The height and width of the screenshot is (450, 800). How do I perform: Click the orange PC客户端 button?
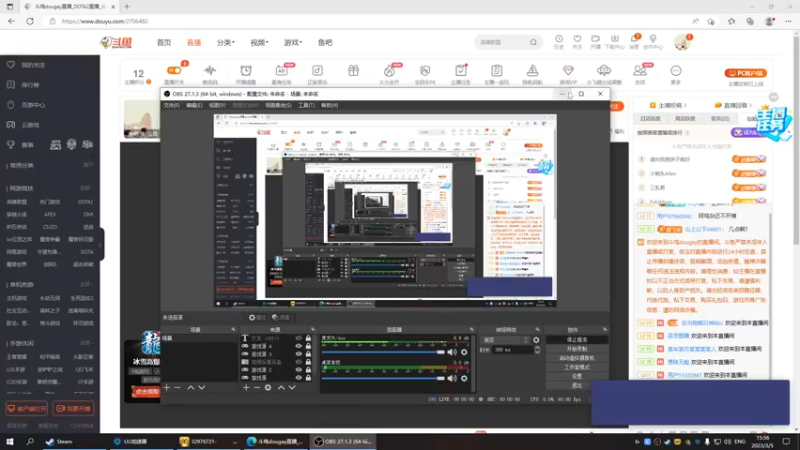[745, 73]
